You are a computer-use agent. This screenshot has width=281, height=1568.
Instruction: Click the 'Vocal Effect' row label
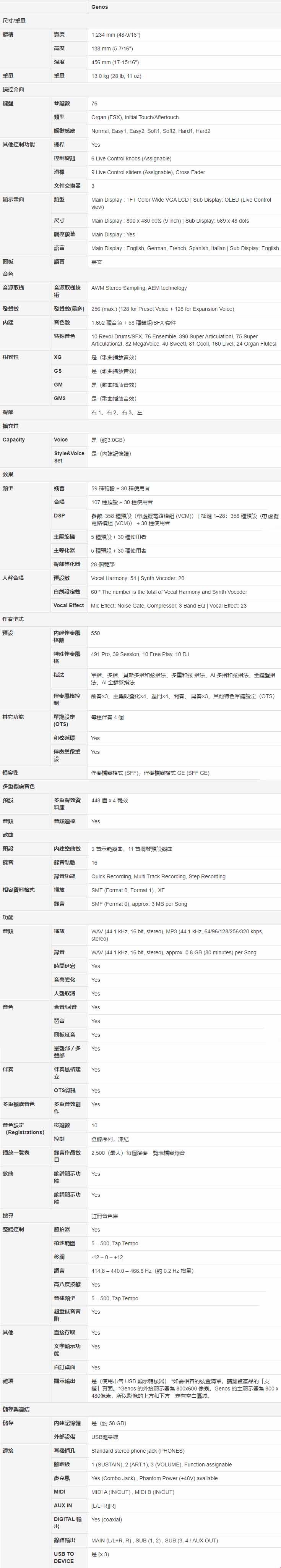[69, 606]
